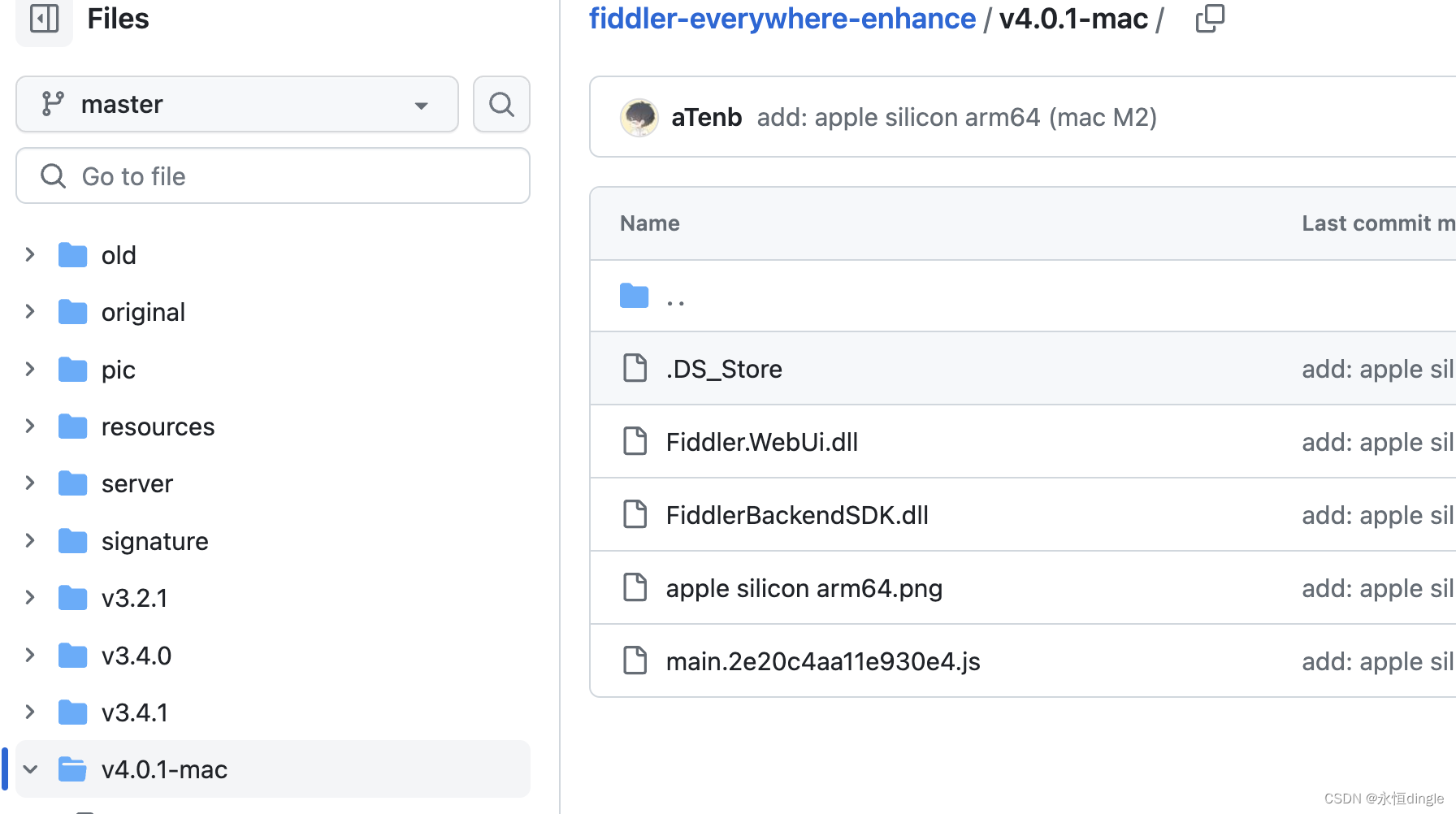Click the server folder icon in tree
Screen dimensions: 1456x814
pos(72,483)
